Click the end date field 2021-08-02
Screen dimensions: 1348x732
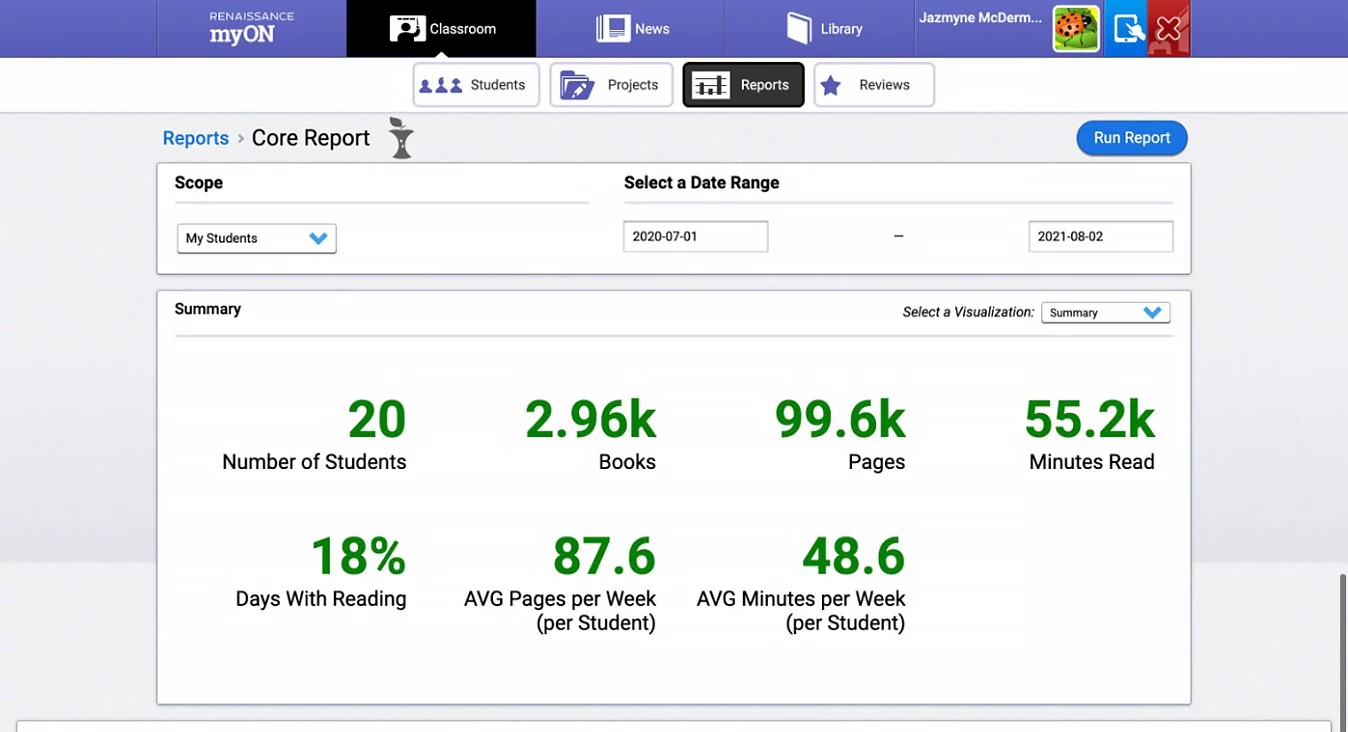[x=1101, y=237]
